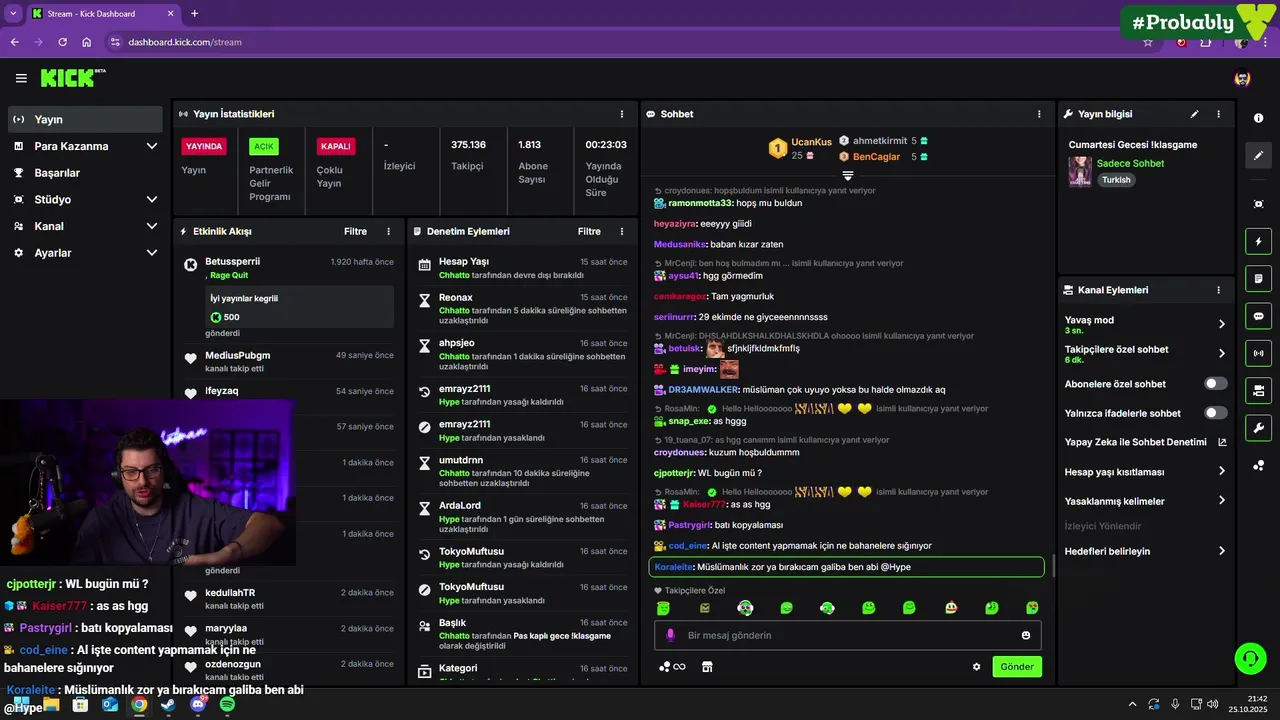Viewport: 1280px width, 720px height.
Task: Open Hedefleri belirleyin arrow
Action: click(x=1222, y=551)
